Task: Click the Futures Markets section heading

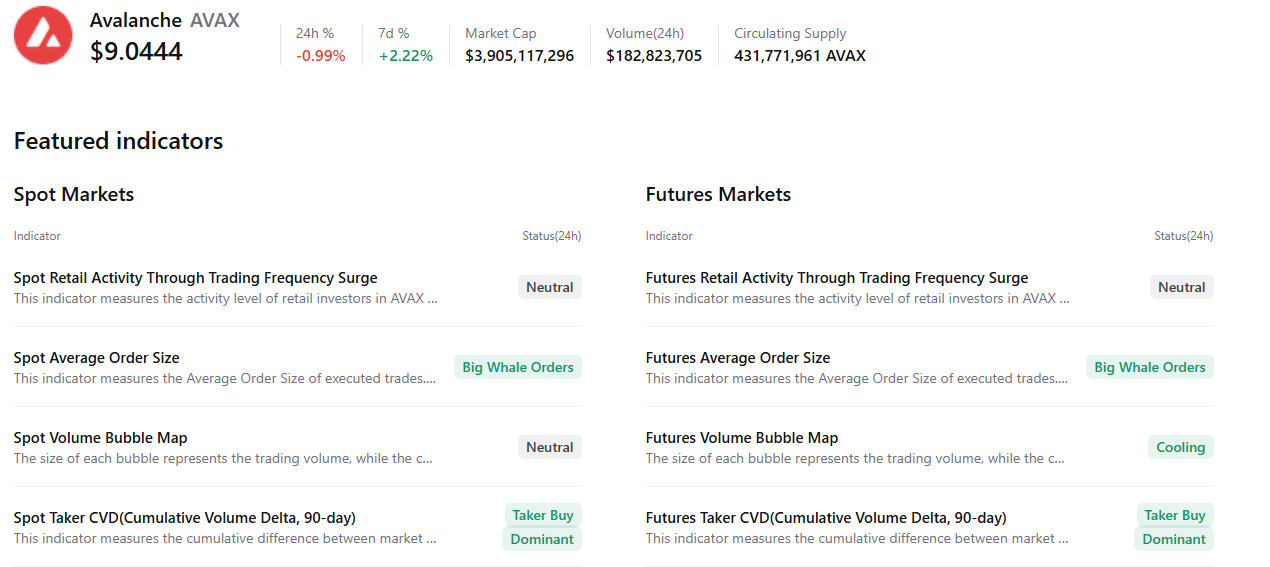Action: pyautogui.click(x=718, y=194)
